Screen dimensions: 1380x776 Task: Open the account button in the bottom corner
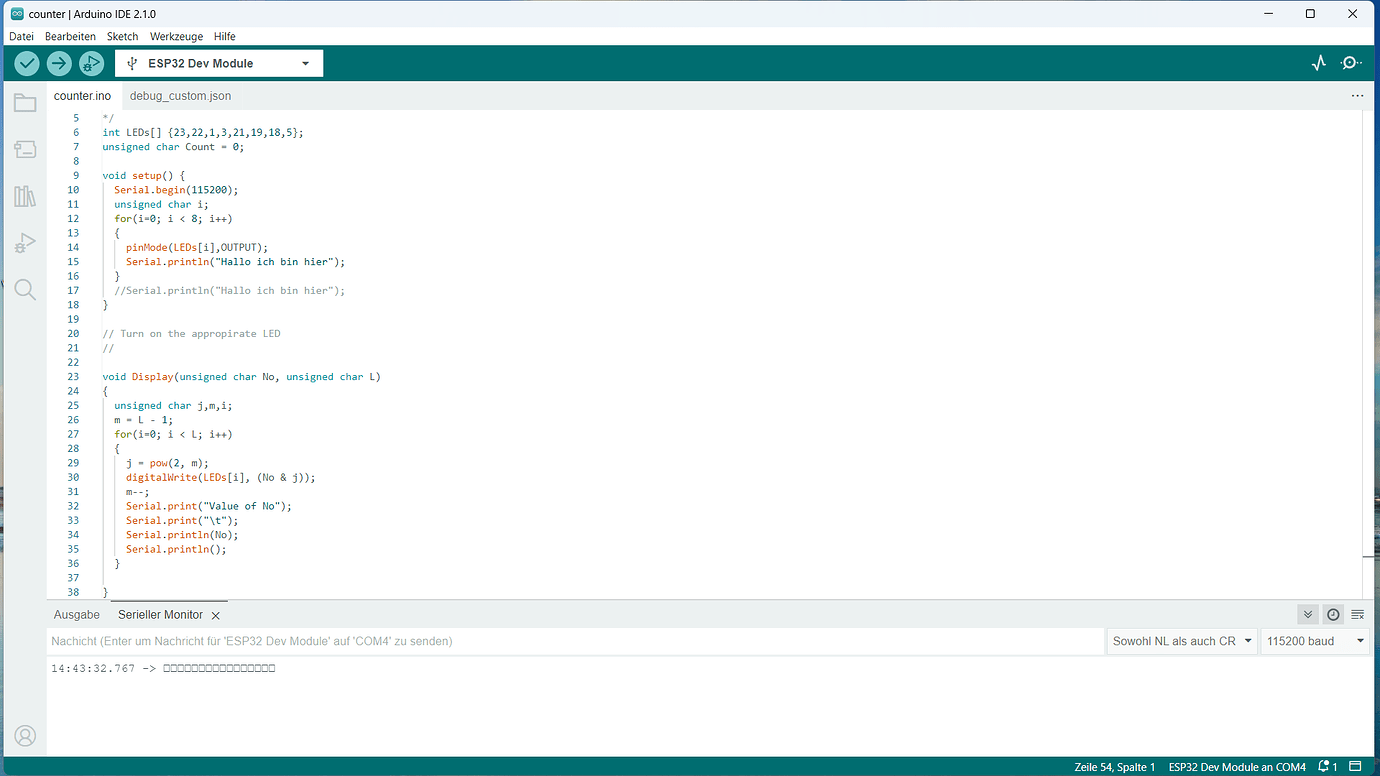25,735
